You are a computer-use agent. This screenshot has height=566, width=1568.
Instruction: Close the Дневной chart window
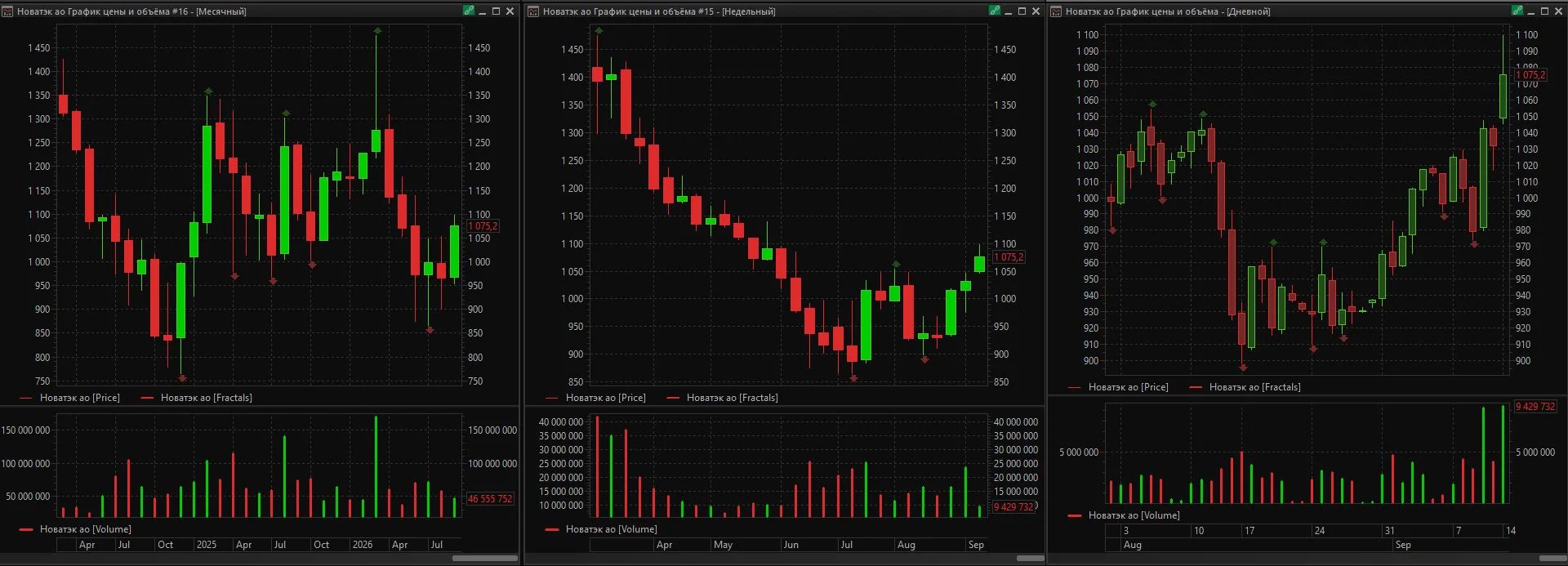(1558, 11)
